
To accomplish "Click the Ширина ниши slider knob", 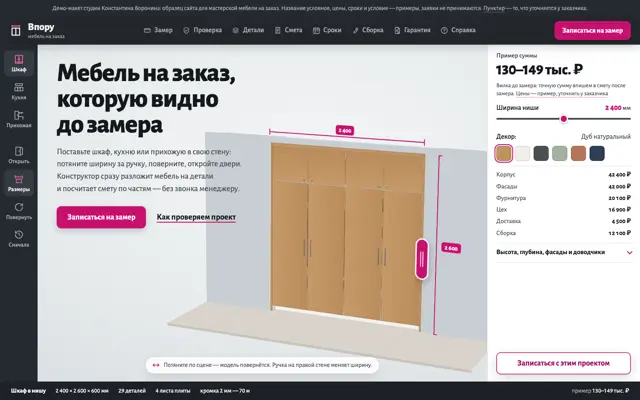I will tap(564, 119).
